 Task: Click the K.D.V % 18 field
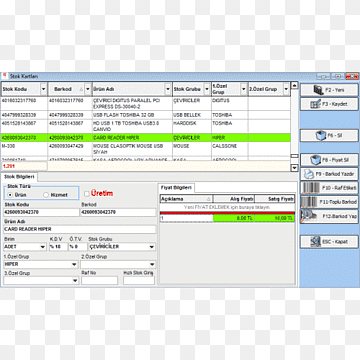pos(58,247)
